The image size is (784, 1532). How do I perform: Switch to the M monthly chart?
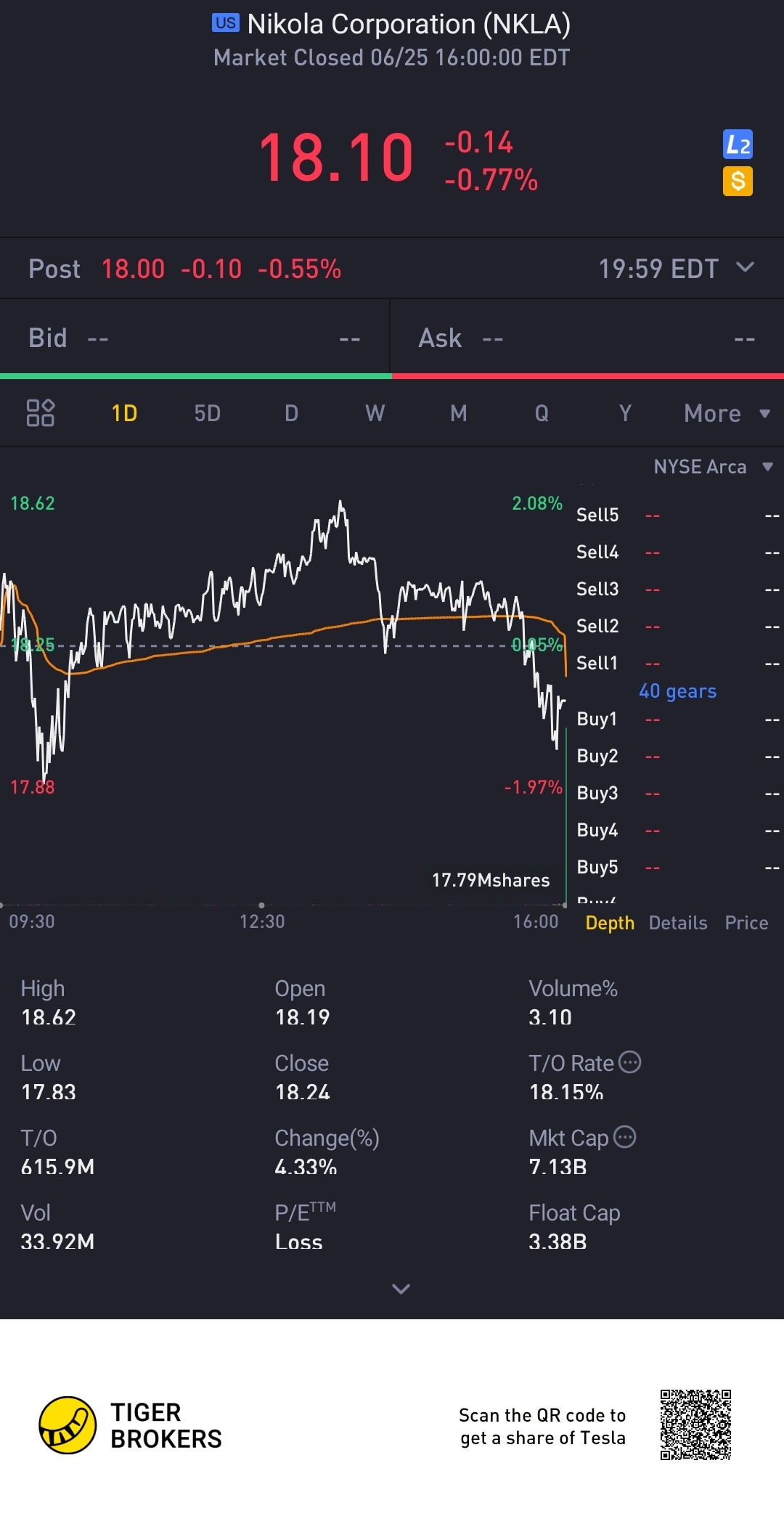[458, 413]
